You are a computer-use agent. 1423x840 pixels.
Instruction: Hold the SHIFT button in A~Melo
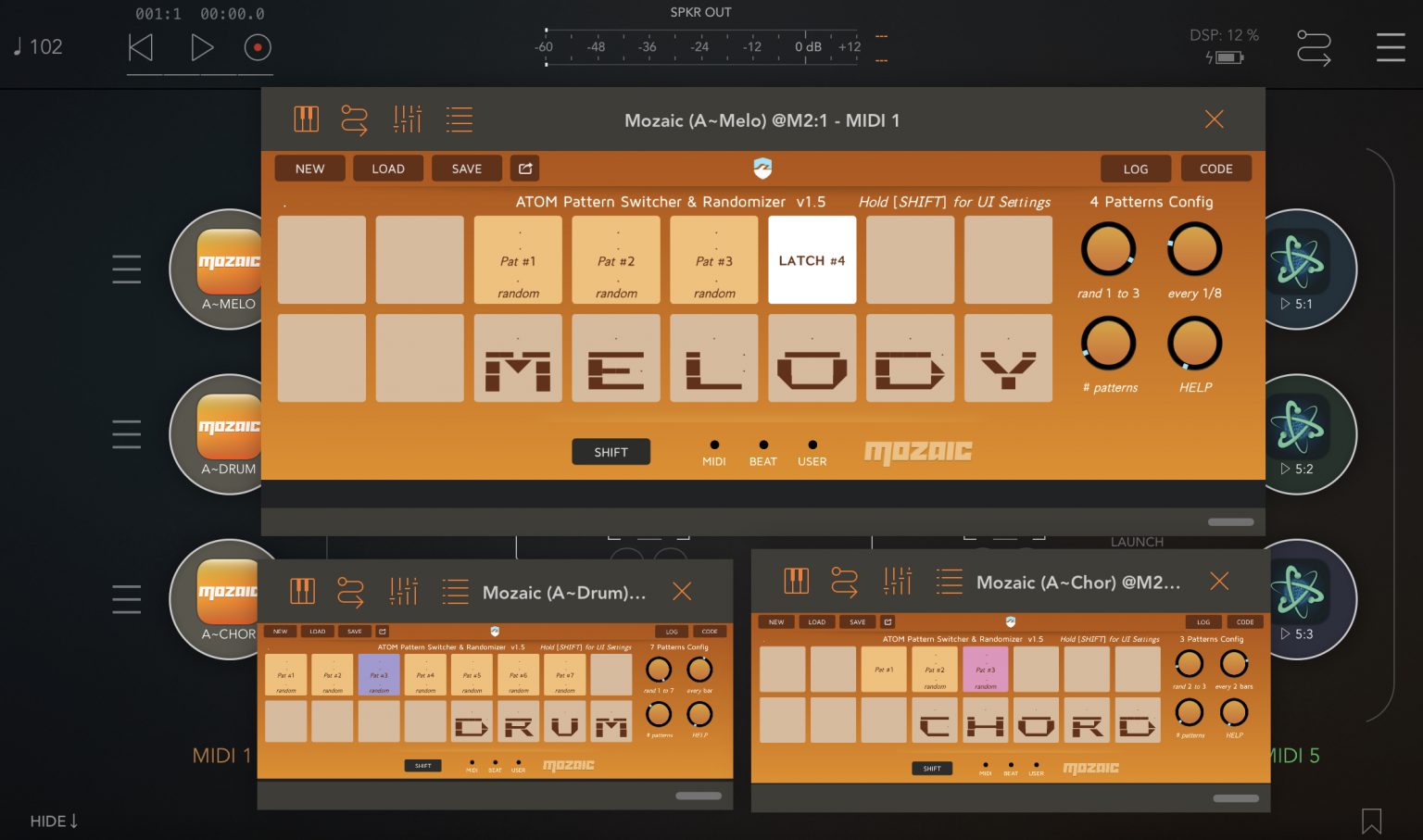(x=611, y=452)
